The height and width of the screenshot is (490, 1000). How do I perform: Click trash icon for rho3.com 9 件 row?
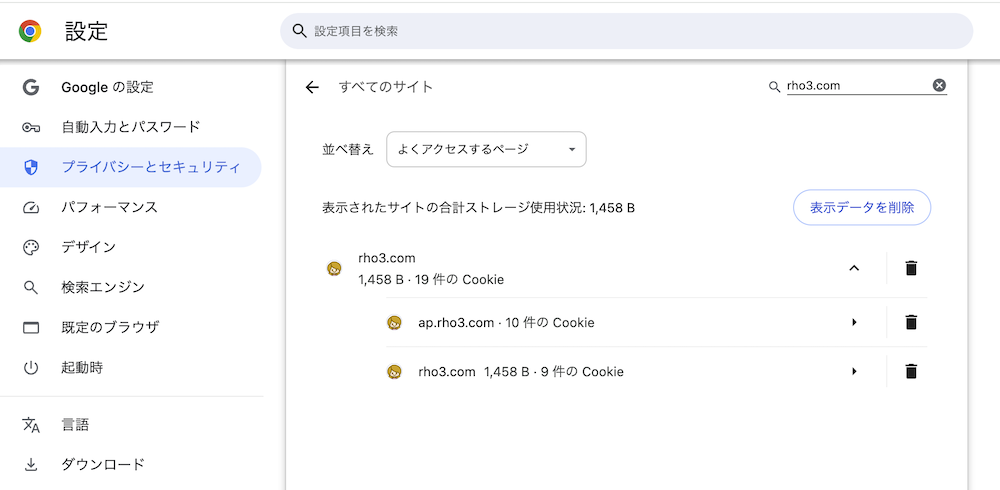911,371
